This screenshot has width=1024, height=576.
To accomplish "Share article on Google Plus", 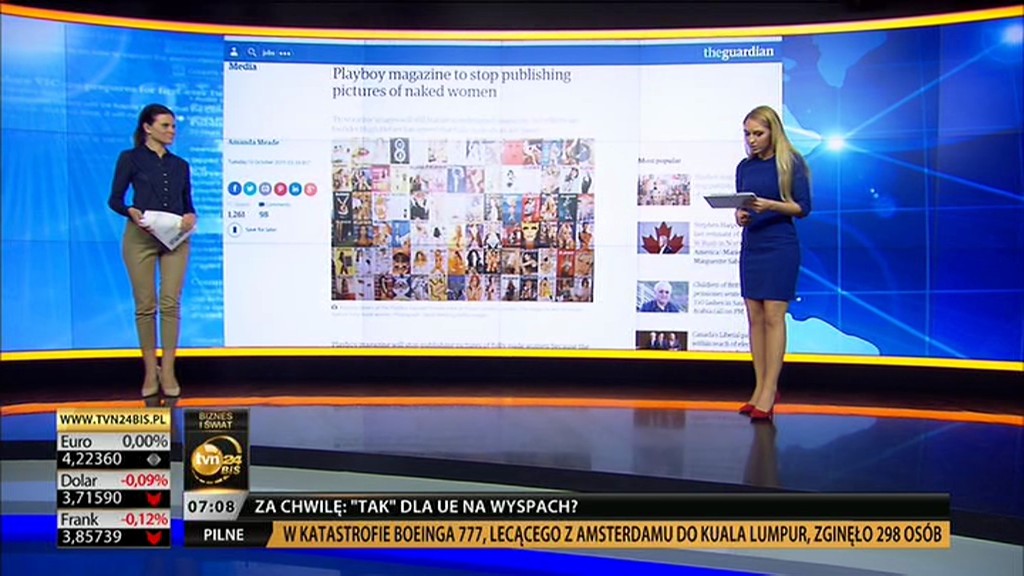I will [x=310, y=189].
